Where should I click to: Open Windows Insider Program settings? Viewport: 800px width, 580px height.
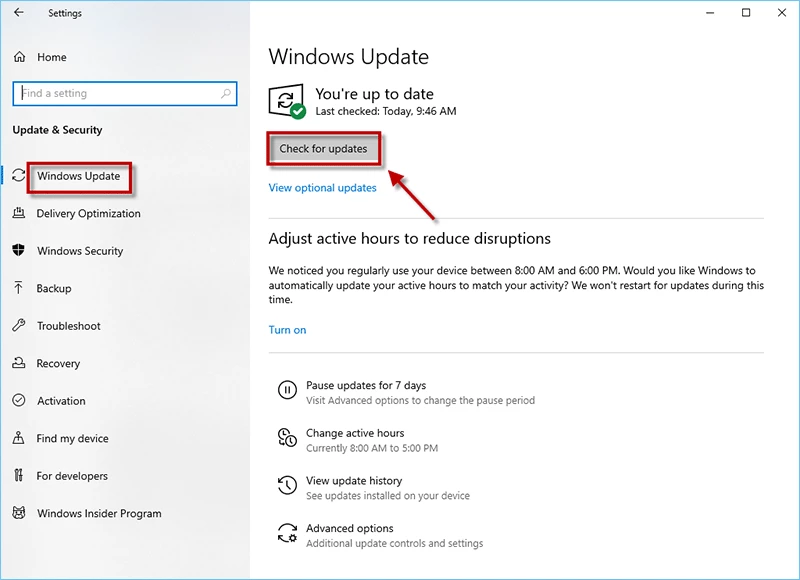(99, 514)
